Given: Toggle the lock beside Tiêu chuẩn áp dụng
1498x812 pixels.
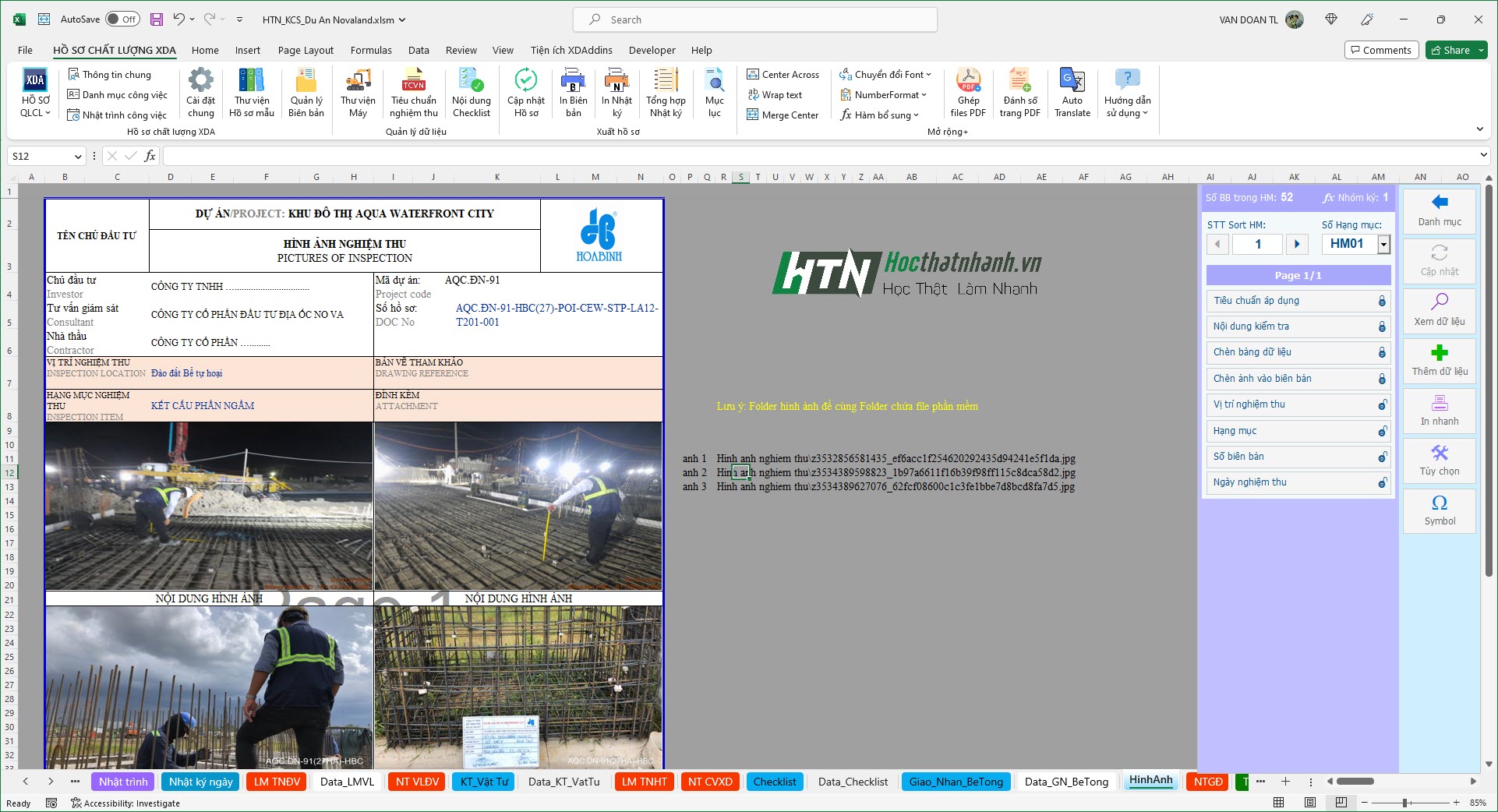Looking at the screenshot, I should (1381, 301).
